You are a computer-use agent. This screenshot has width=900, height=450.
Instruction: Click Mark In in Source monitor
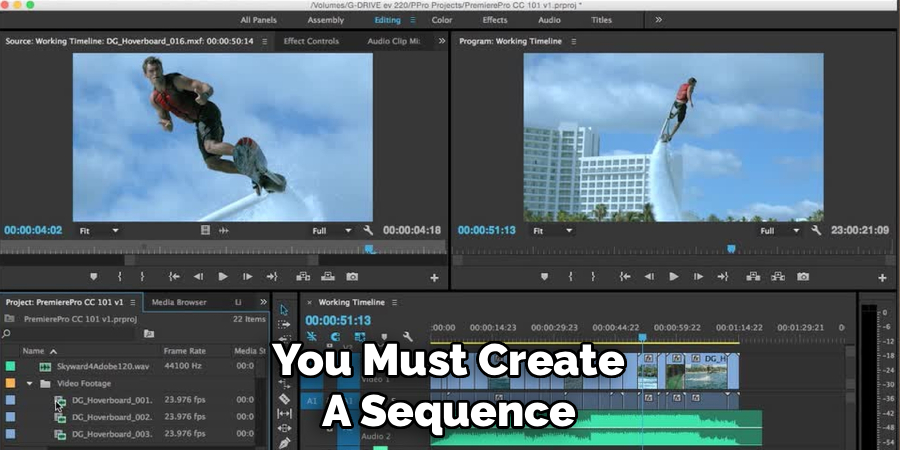click(119, 277)
